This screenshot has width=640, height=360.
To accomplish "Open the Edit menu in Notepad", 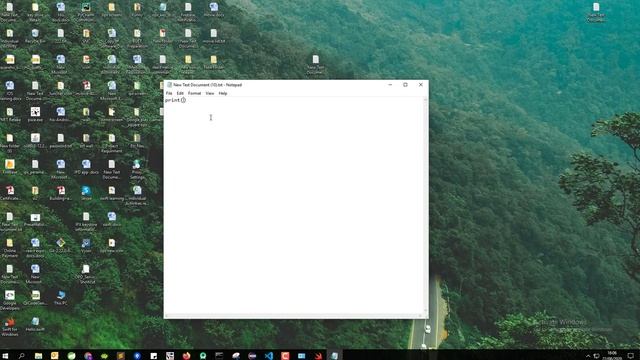I will click(180, 93).
